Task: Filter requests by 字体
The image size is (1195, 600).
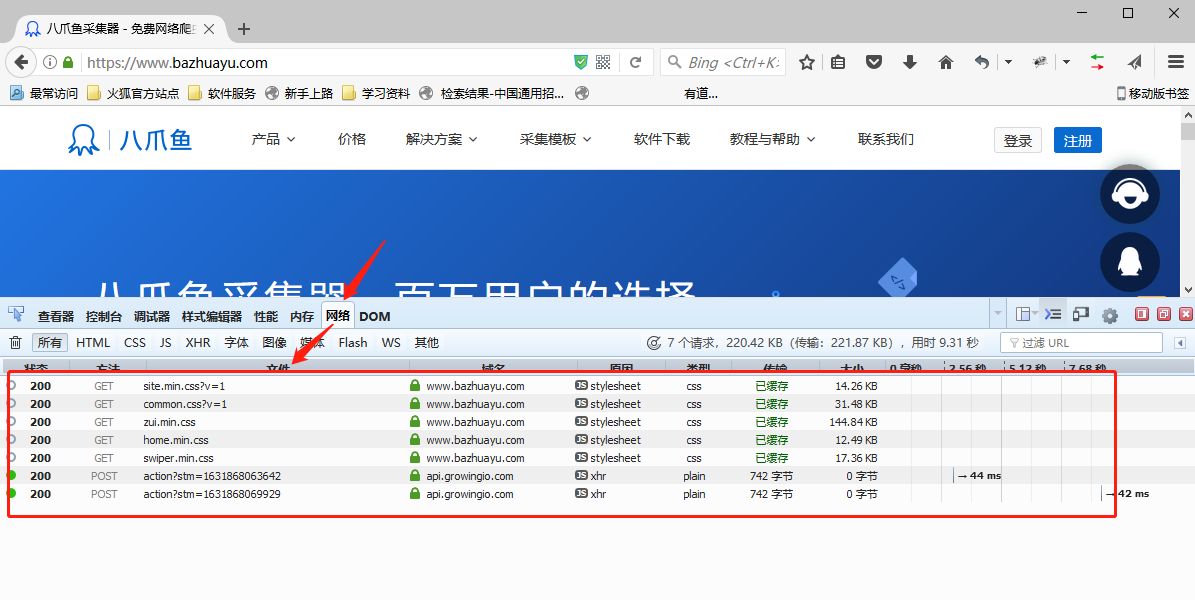Action: click(236, 343)
